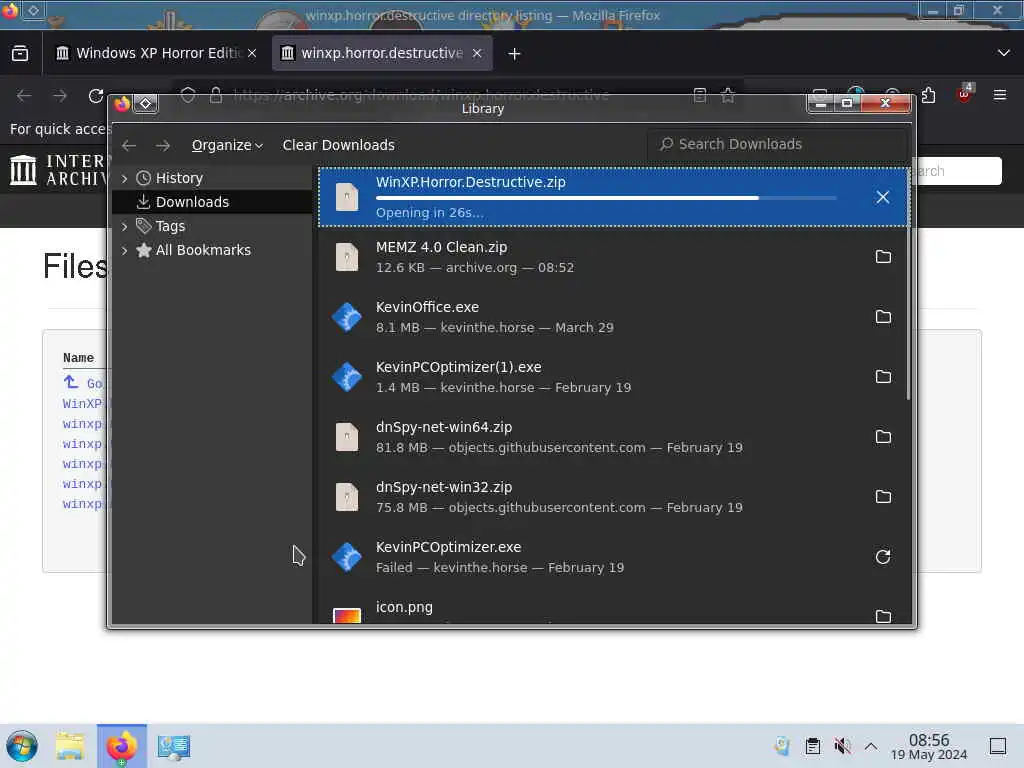1024x768 pixels.
Task: Open folder for dnSpy-net-win32.zip
Action: coord(883,497)
